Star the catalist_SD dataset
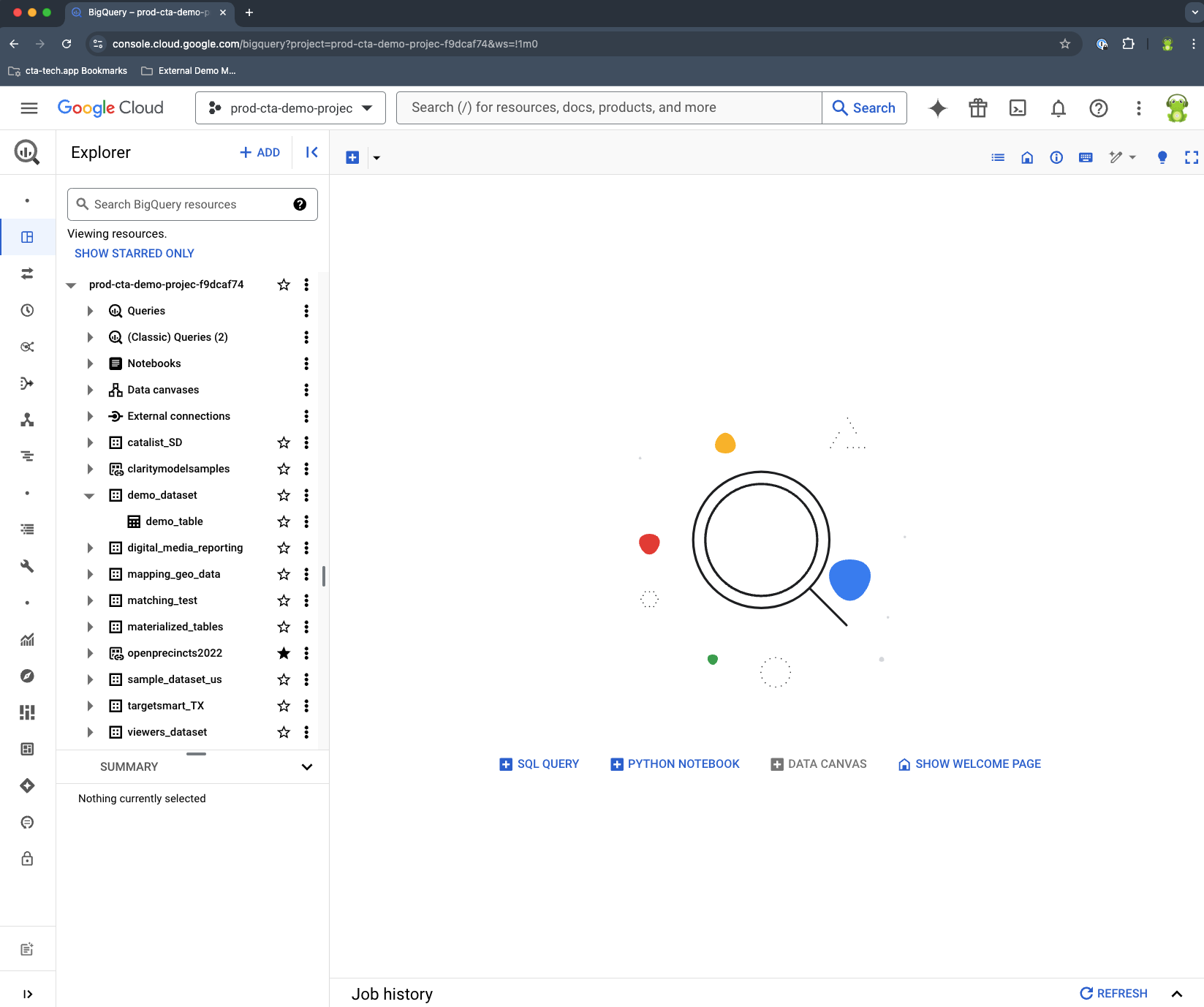Viewport: 1204px width, 1007px height. [284, 442]
